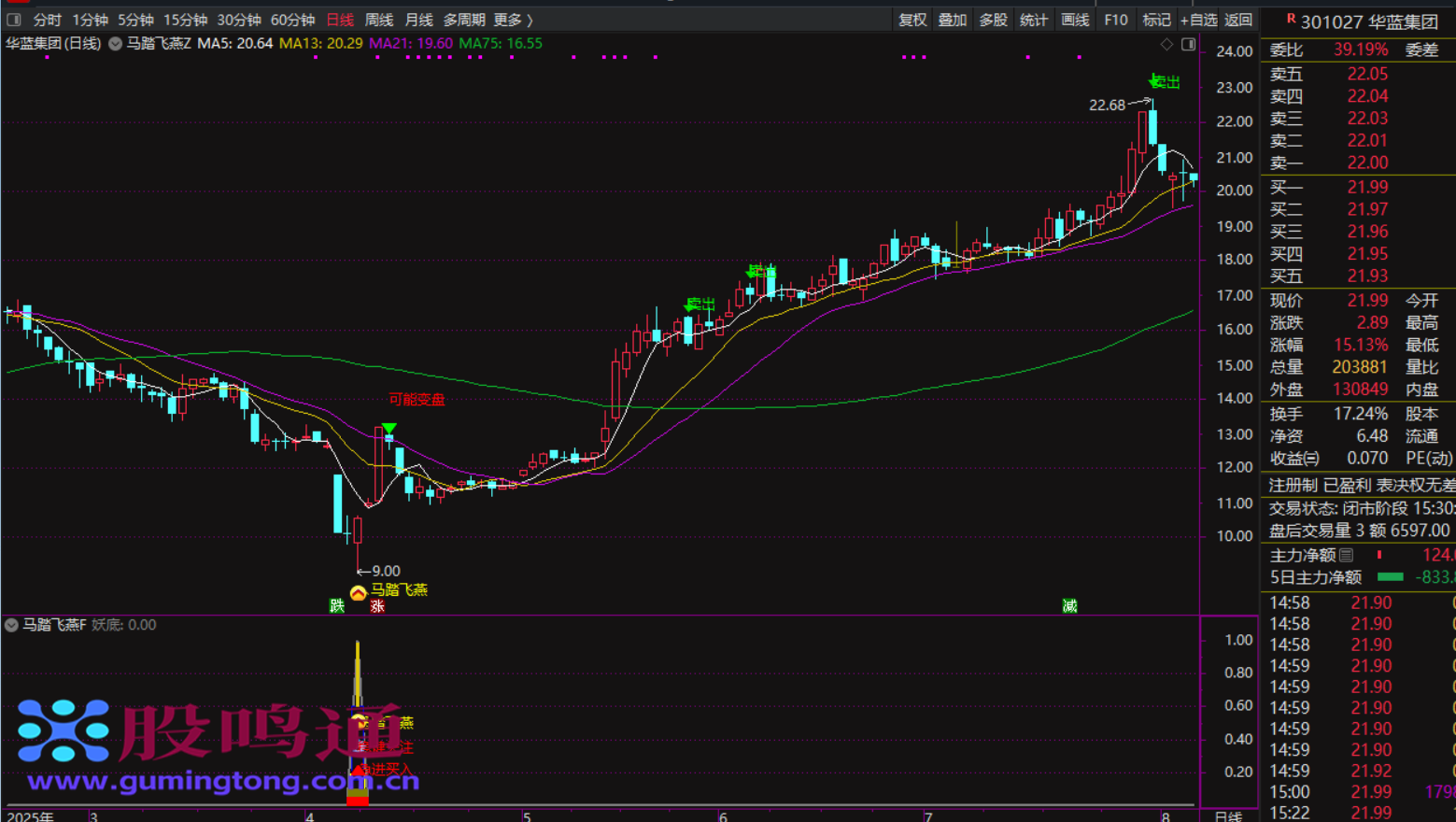Expand the 马踏飞燕F sub-indicator dropdown arrow
This screenshot has width=1456, height=822.
[11, 625]
